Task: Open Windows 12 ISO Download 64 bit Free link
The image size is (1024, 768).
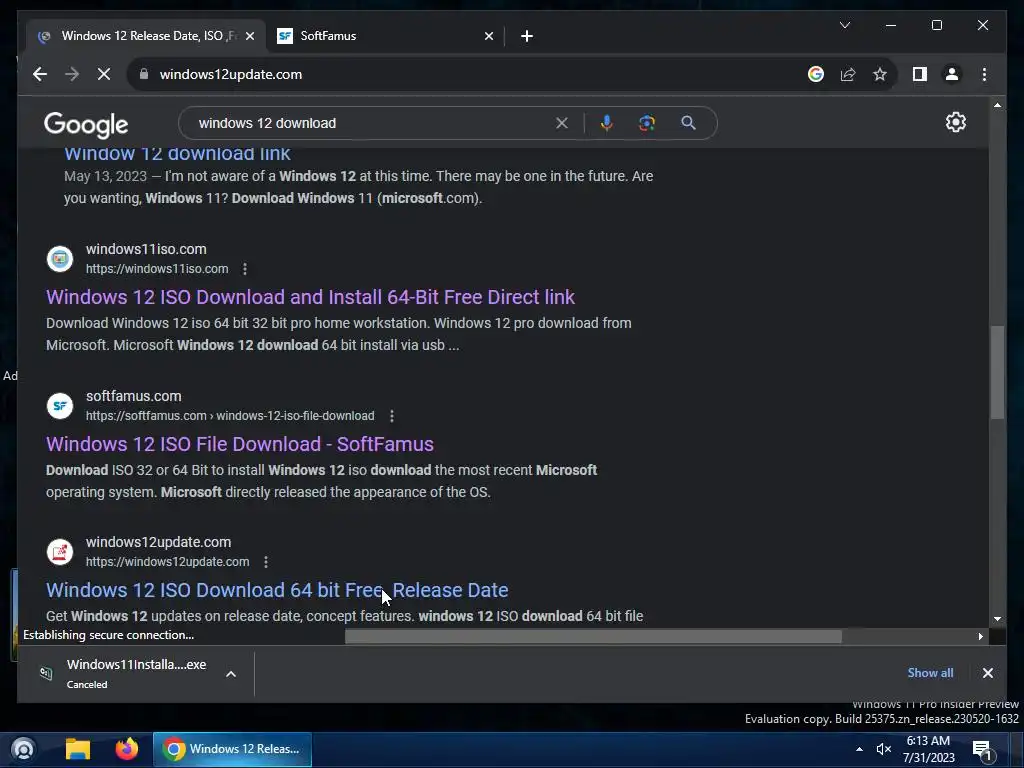Action: pos(277,590)
